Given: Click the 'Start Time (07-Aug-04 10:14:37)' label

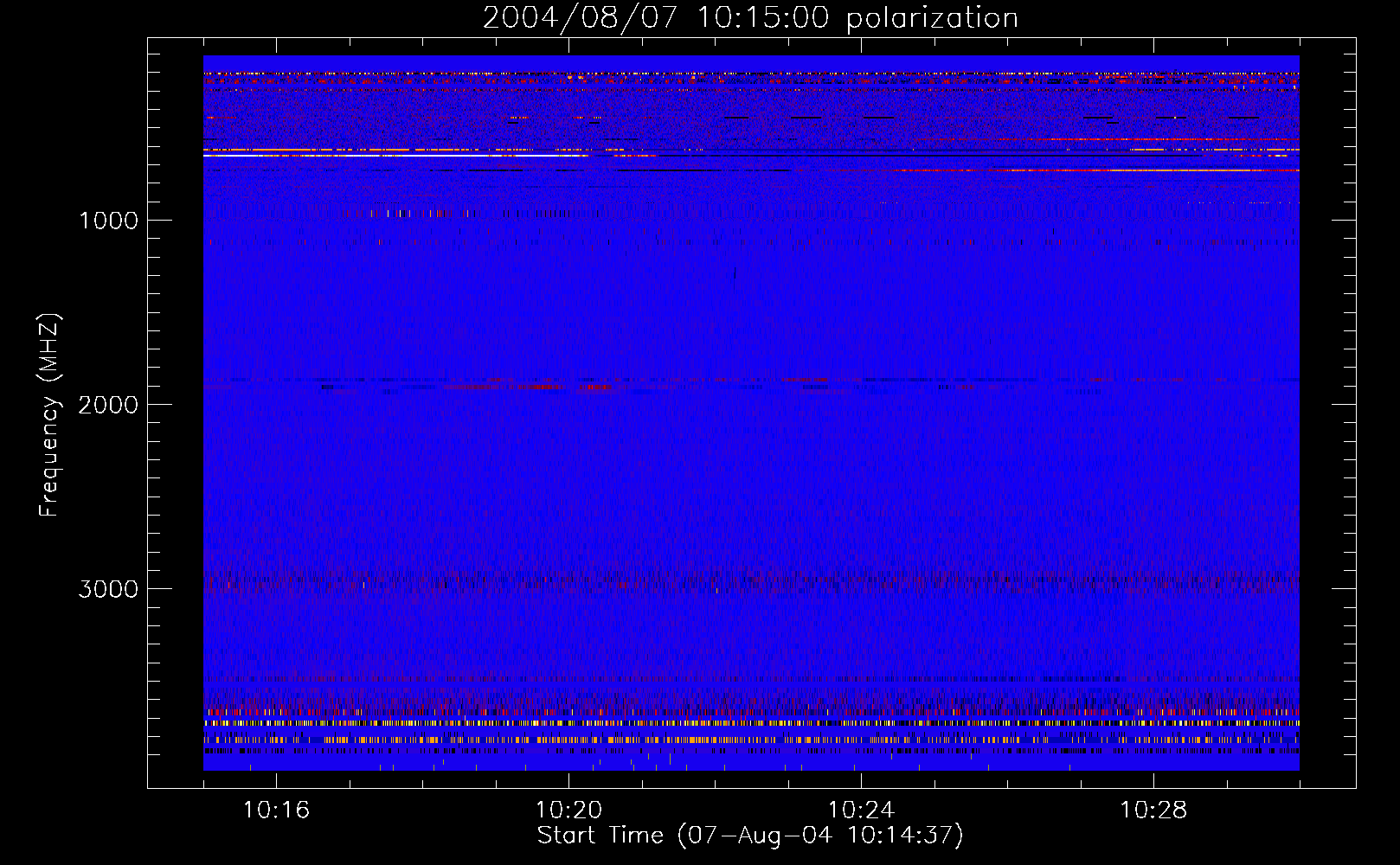Looking at the screenshot, I should pos(750,836).
